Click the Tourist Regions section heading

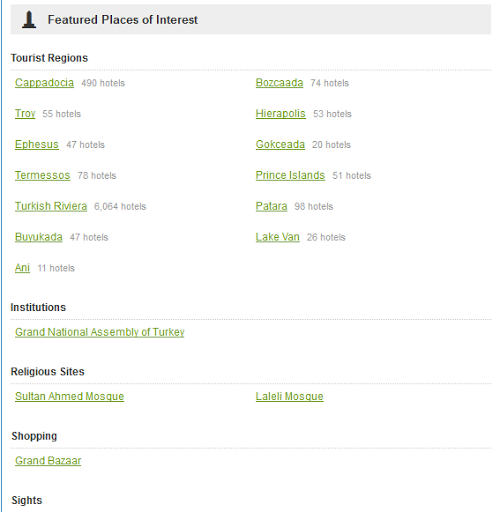49,58
